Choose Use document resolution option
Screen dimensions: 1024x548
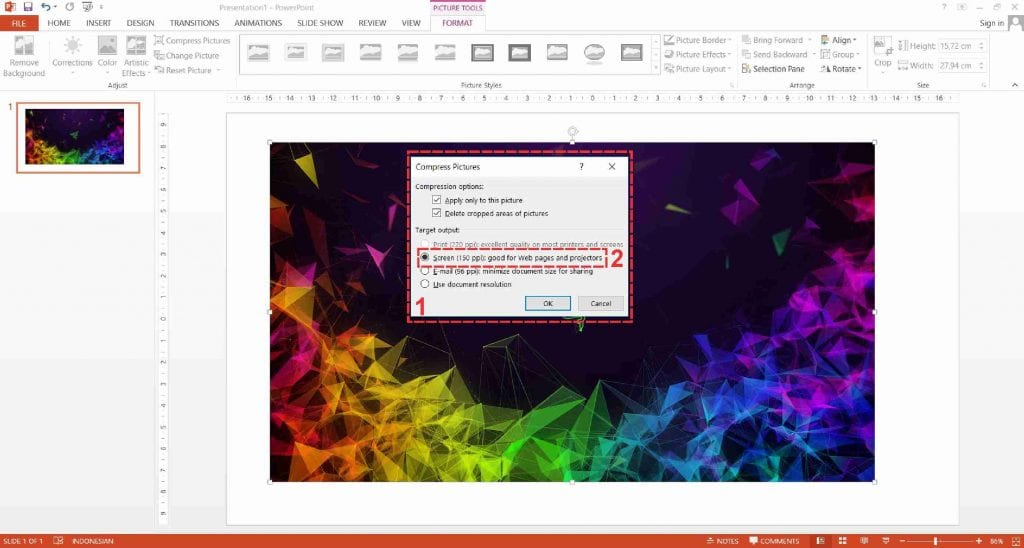pos(425,284)
